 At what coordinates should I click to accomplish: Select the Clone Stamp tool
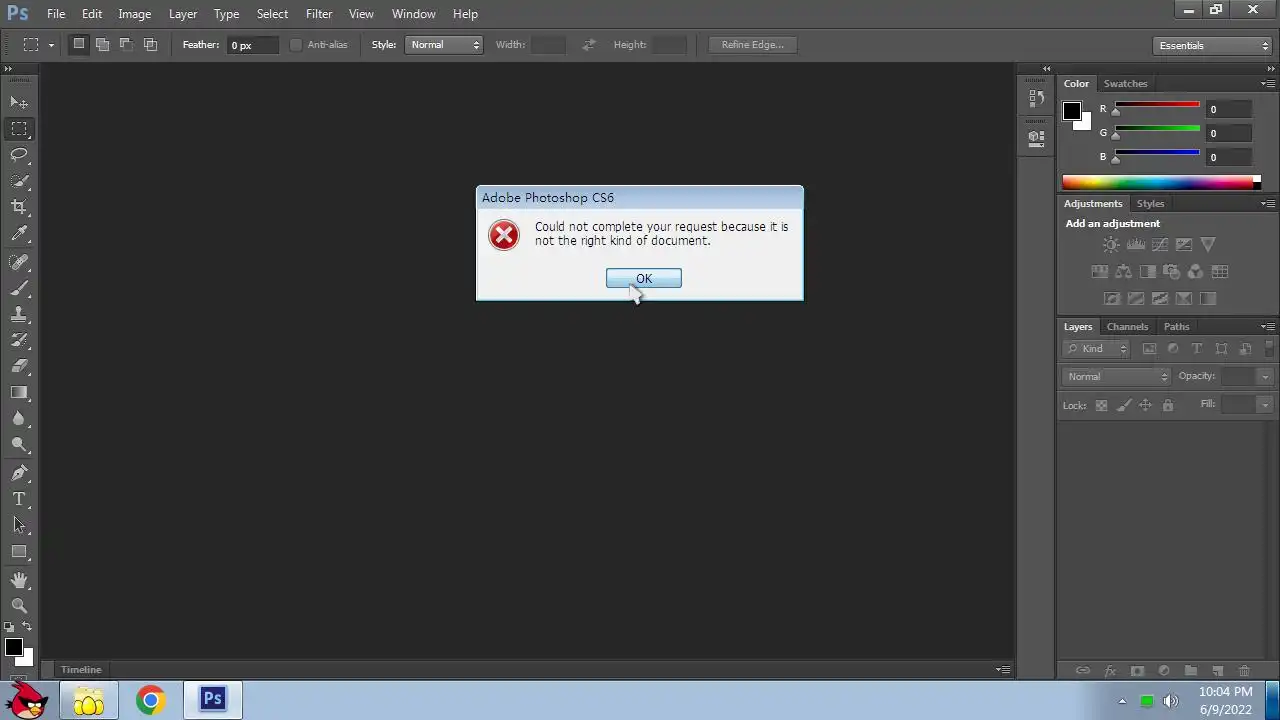pos(19,314)
